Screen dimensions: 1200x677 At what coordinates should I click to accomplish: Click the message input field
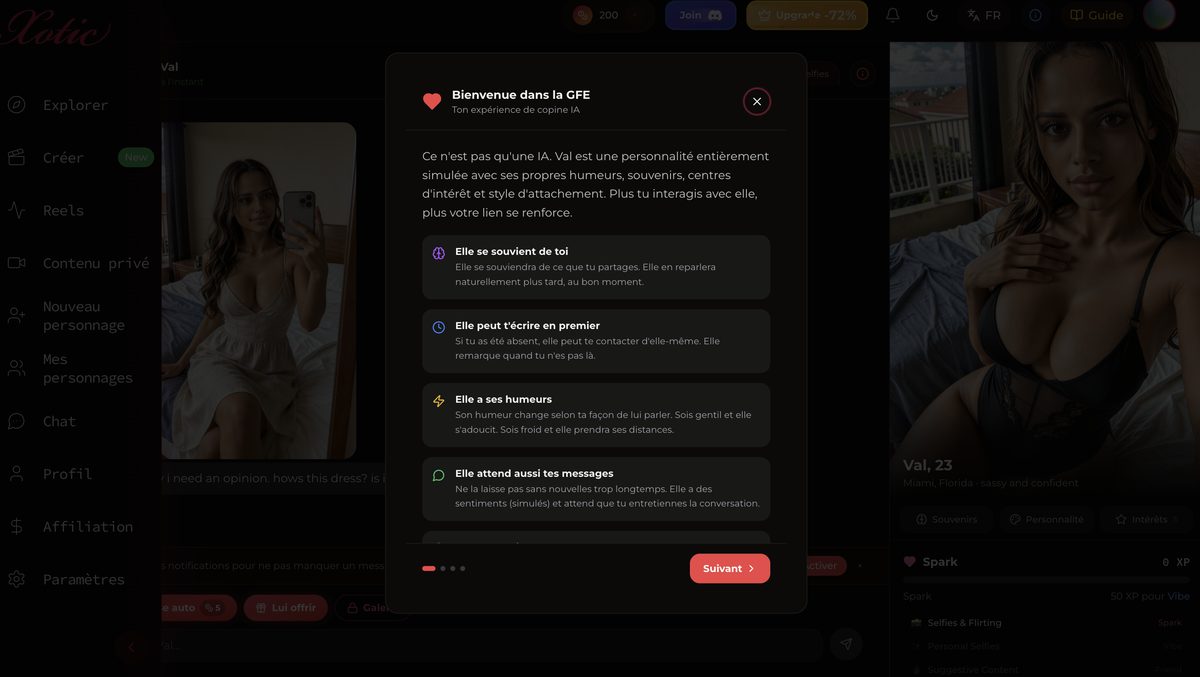point(490,645)
